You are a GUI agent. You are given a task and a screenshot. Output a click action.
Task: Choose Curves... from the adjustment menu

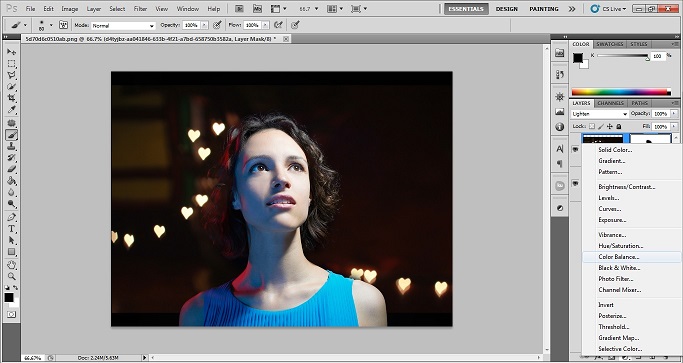click(x=632, y=209)
